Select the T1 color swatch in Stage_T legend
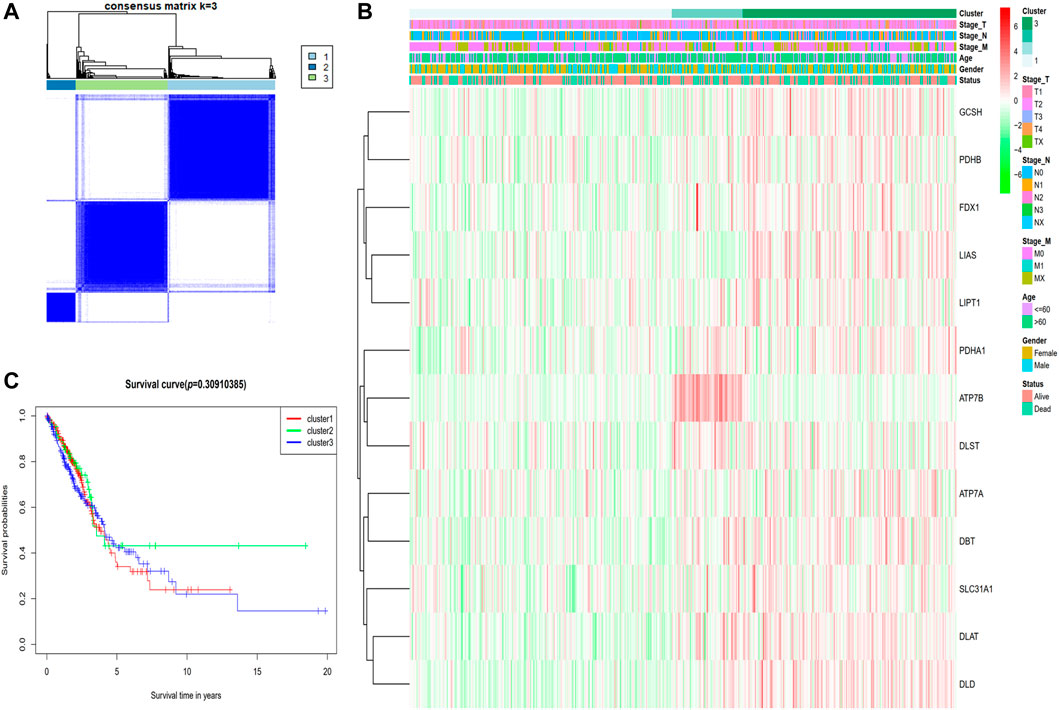The image size is (1059, 710). coord(1027,92)
